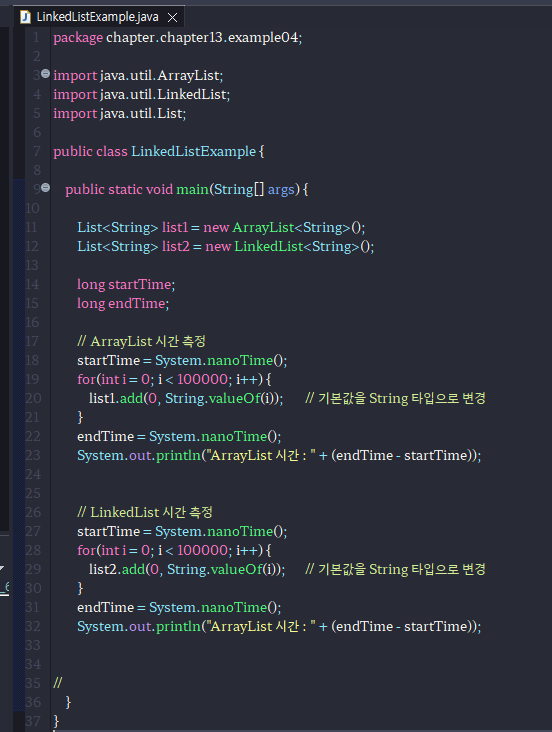Select the LinkedListExample.java editor tab
The width and height of the screenshot is (552, 732).
tap(98, 17)
